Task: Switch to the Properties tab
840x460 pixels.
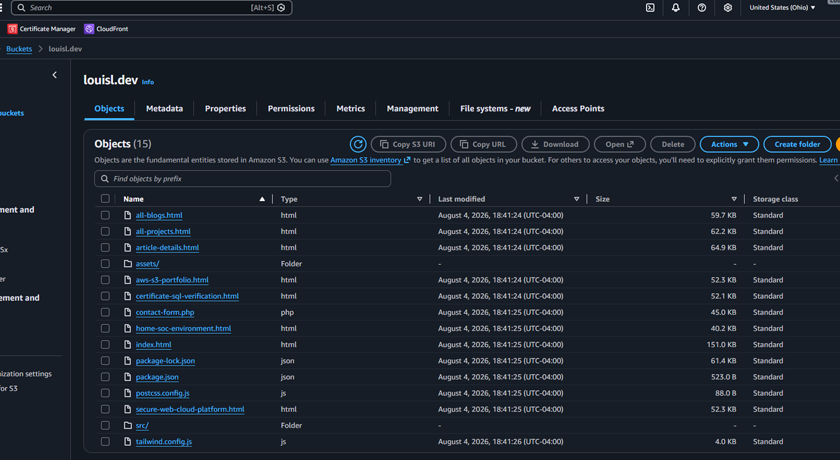Action: click(x=226, y=108)
